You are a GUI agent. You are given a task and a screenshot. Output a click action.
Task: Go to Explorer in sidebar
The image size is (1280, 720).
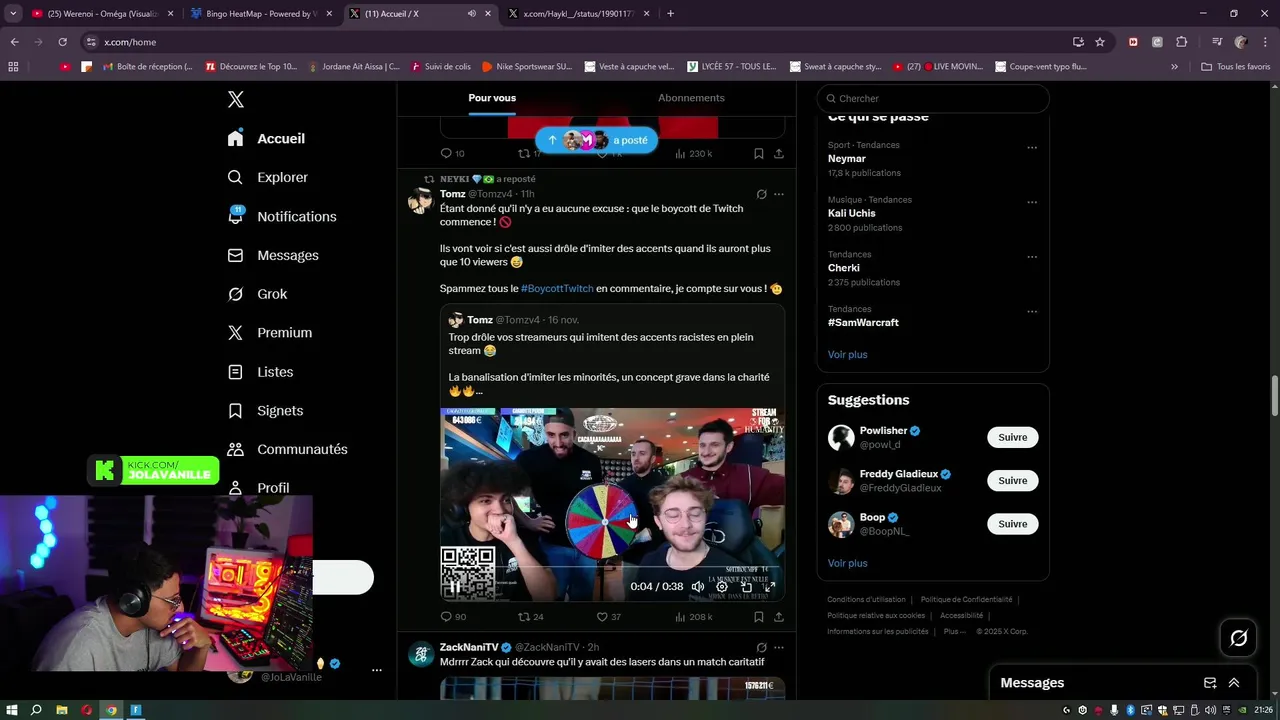pos(267,177)
